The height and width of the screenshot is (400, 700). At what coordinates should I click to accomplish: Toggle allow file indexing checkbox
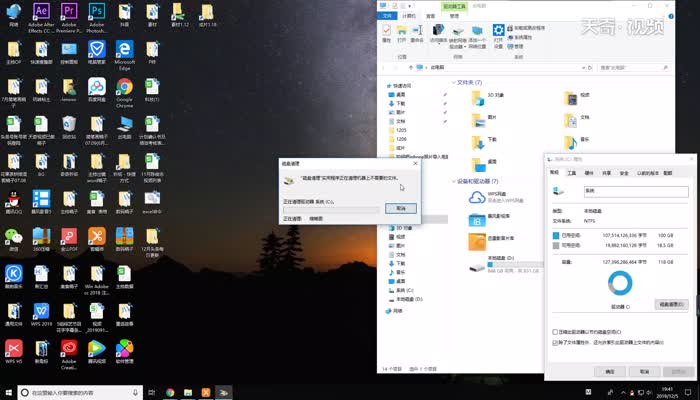556,341
